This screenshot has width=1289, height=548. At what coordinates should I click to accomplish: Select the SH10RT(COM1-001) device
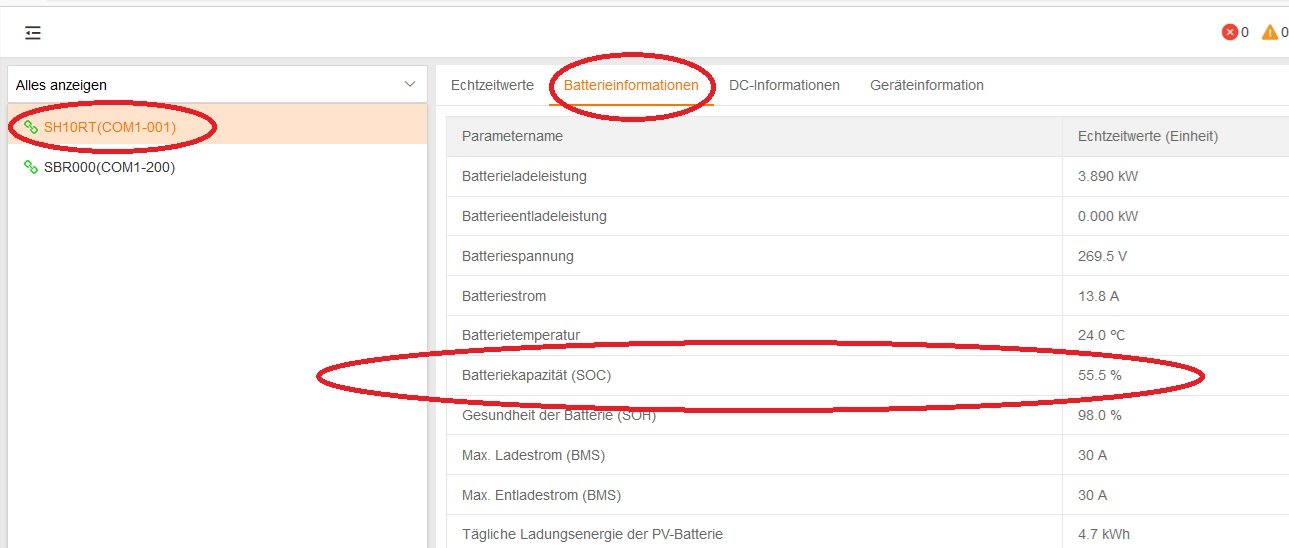110,127
